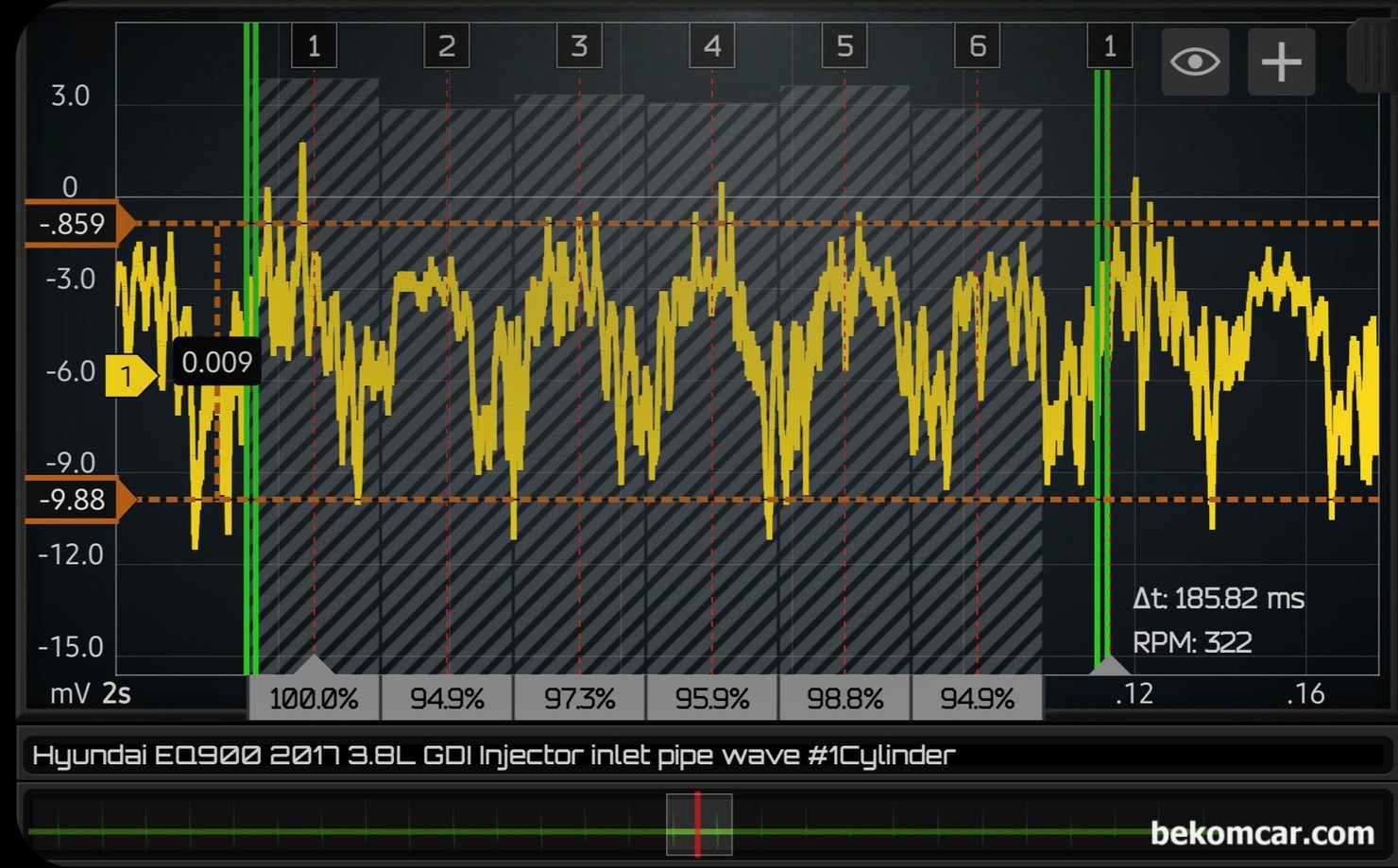Open the 2s timebase selector
Viewport: 1398px width, 868px height.
coord(117,693)
